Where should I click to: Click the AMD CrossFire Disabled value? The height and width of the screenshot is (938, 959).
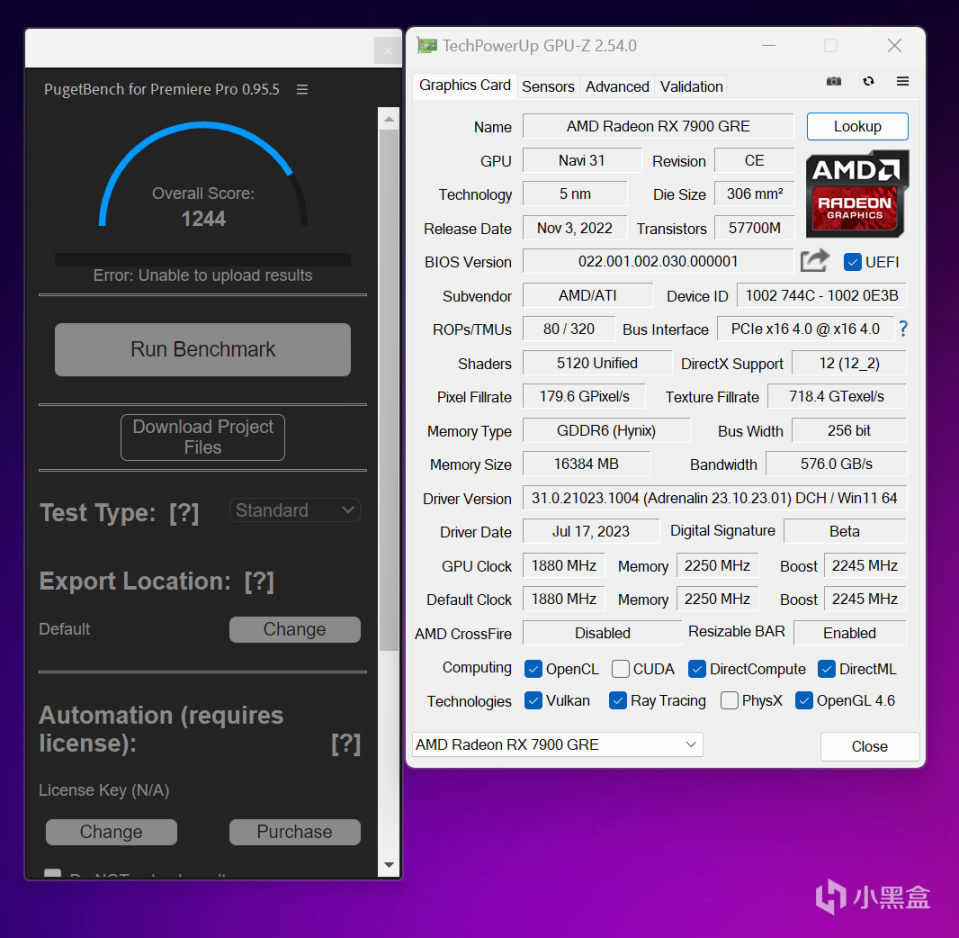click(602, 633)
